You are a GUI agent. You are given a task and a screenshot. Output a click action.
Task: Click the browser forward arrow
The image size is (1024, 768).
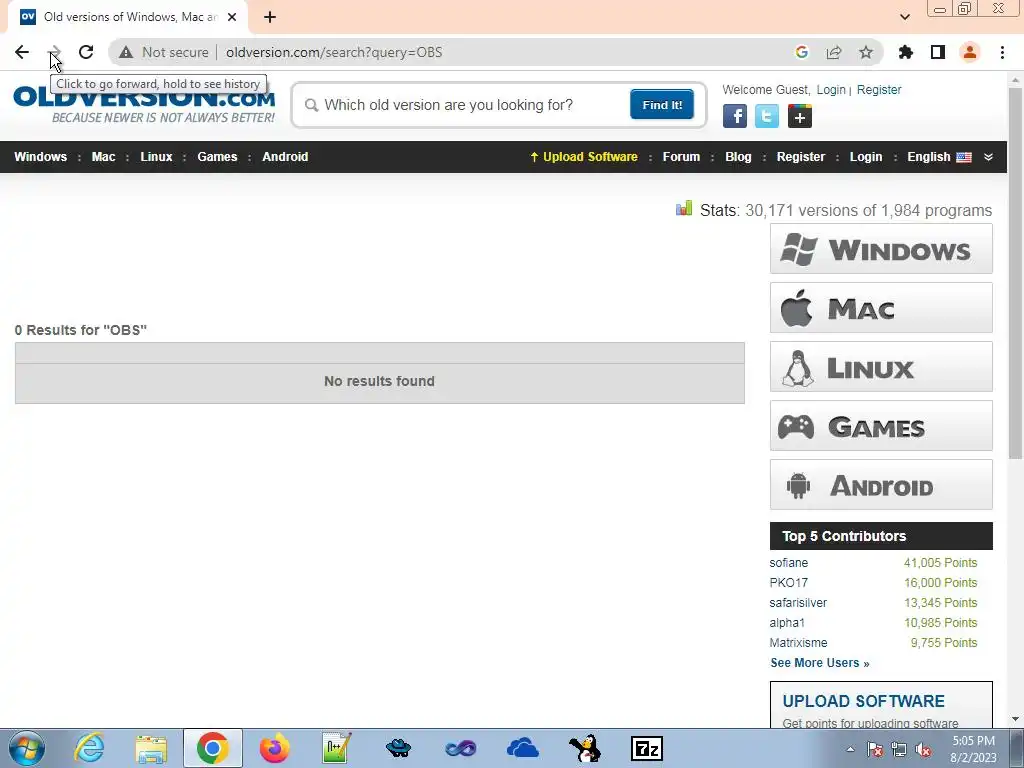pyautogui.click(x=55, y=52)
